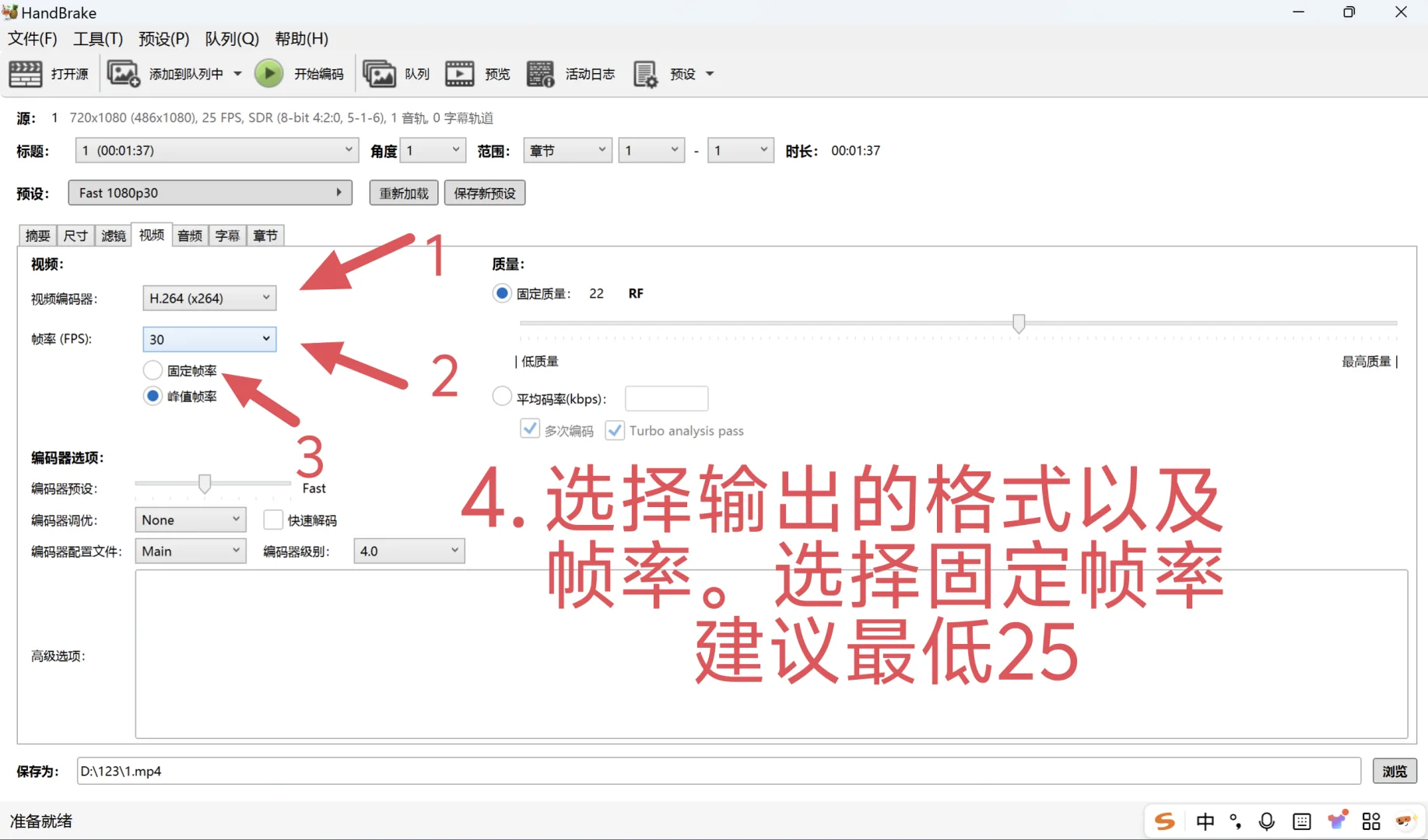This screenshot has height=840, width=1428.
Task: Open the 范围 dropdown showing 章节
Action: (x=568, y=150)
